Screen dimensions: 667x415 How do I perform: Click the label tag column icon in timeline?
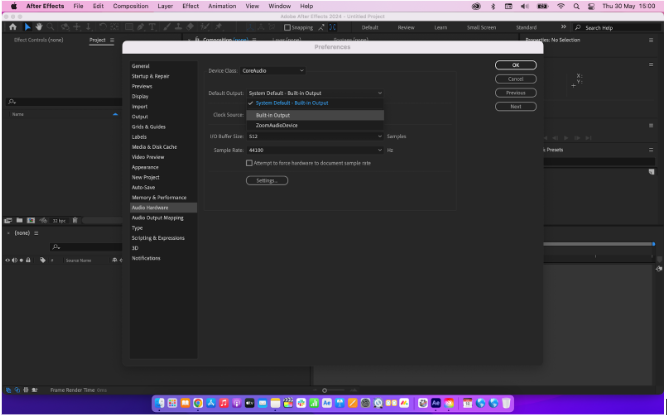[x=43, y=260]
